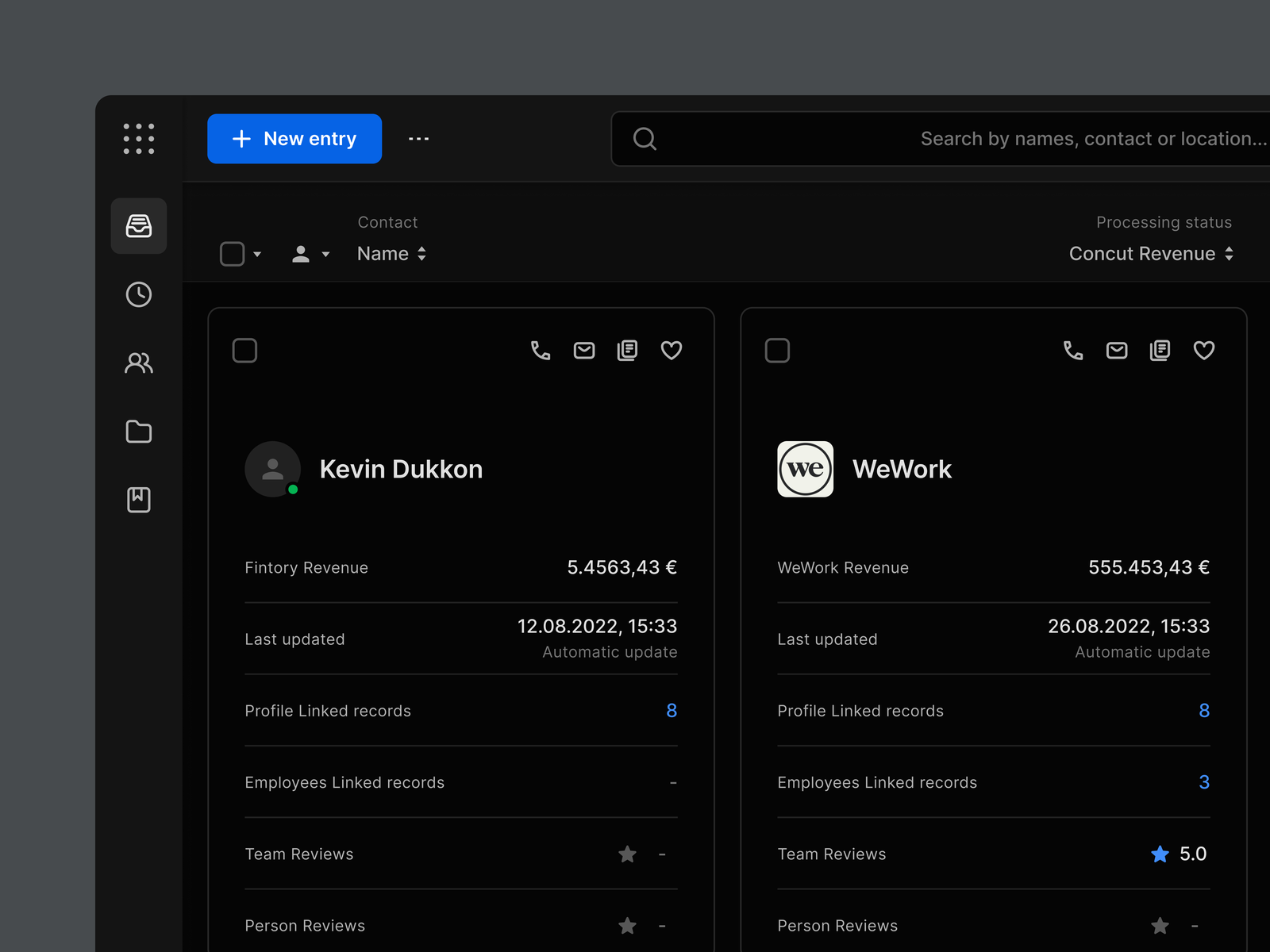This screenshot has height=952, width=1270.
Task: Open the three-dots more options menu
Action: 418,139
